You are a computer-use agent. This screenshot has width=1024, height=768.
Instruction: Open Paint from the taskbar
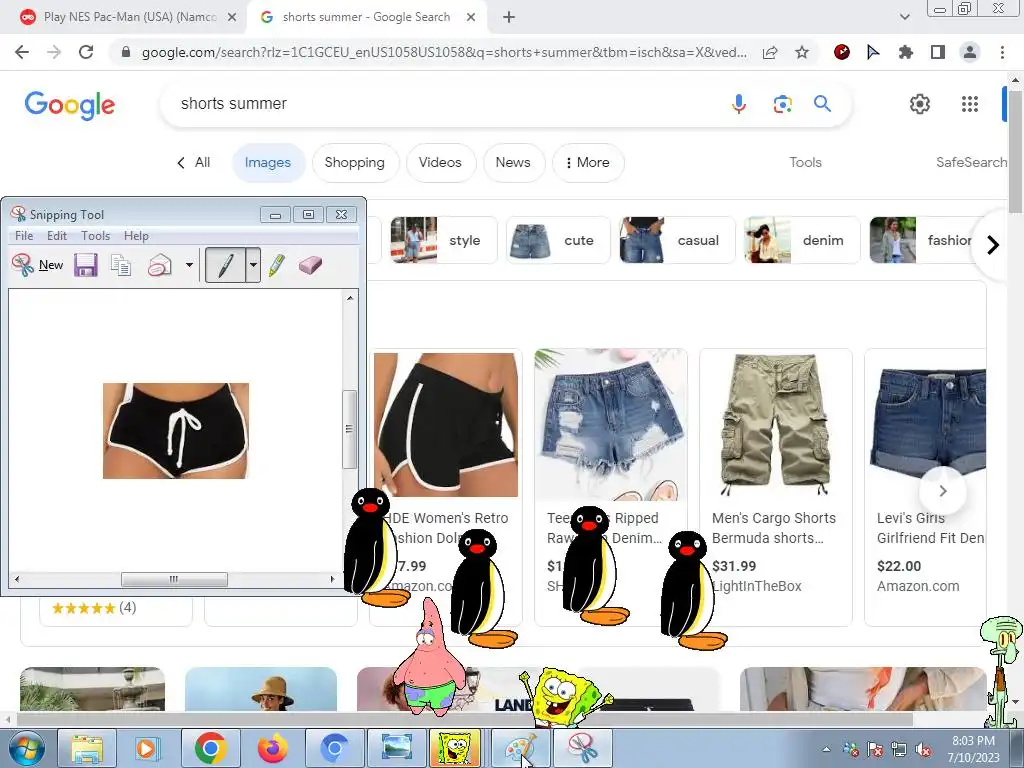pos(520,748)
